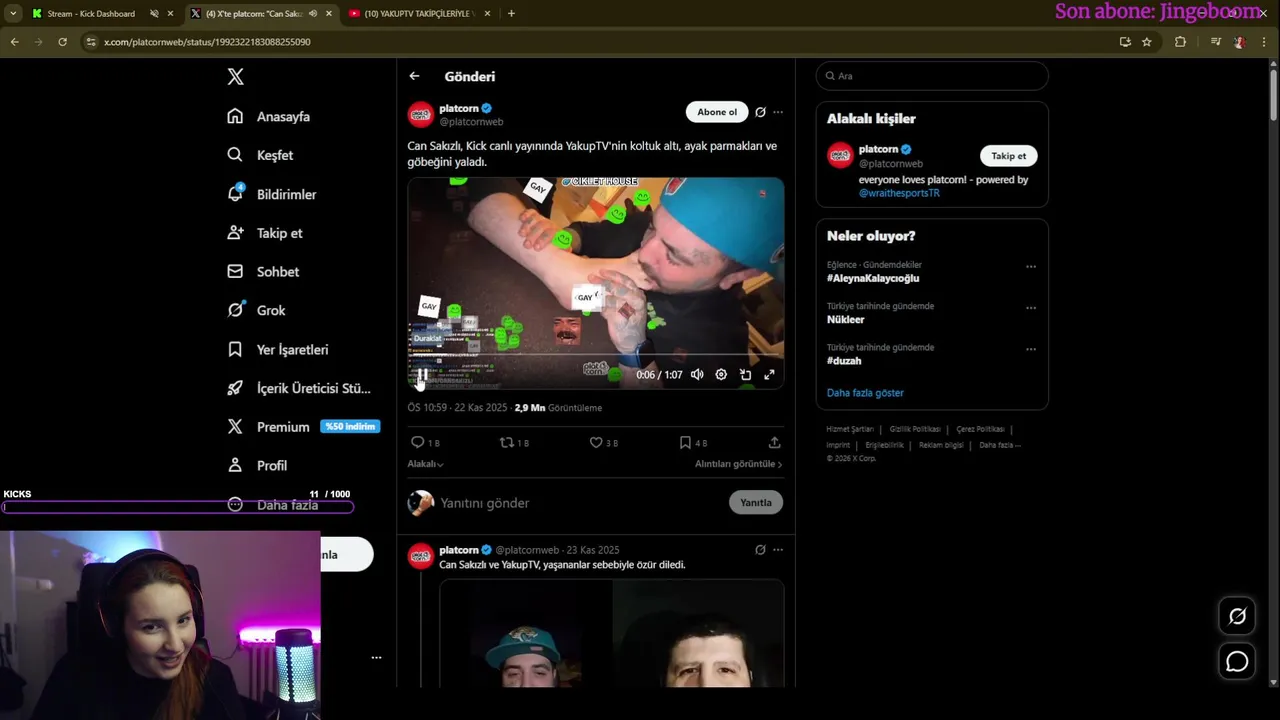Click the reply icon showing 1 B

point(425,442)
